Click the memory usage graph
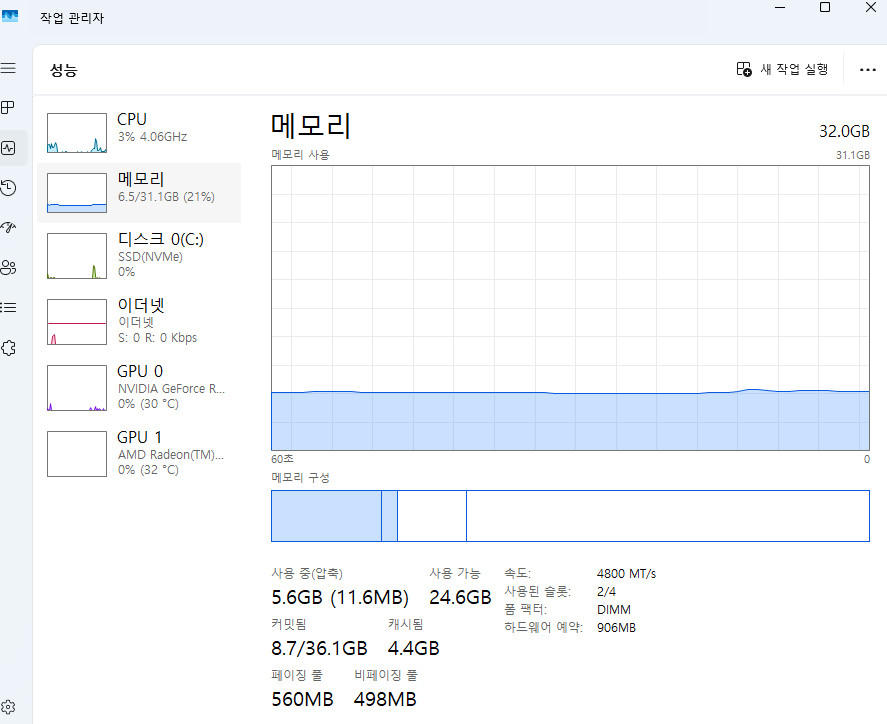887x724 pixels. click(x=570, y=308)
